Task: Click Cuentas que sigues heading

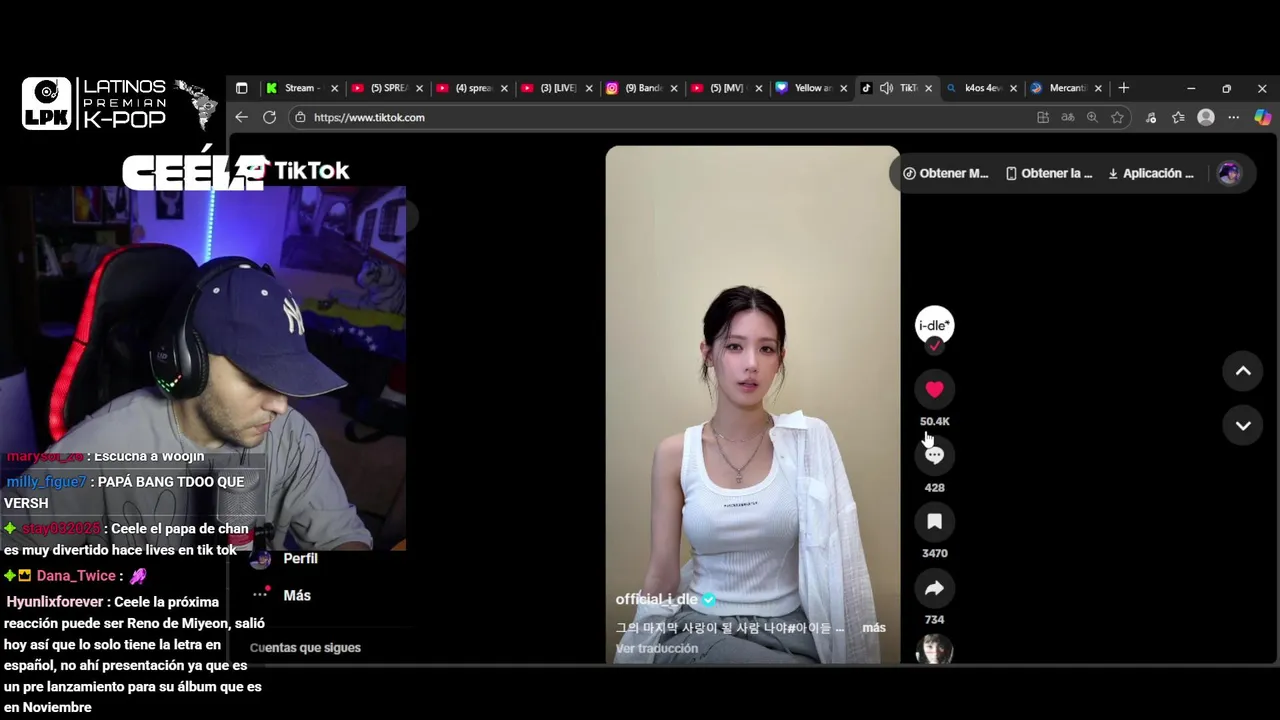Action: pyautogui.click(x=305, y=648)
